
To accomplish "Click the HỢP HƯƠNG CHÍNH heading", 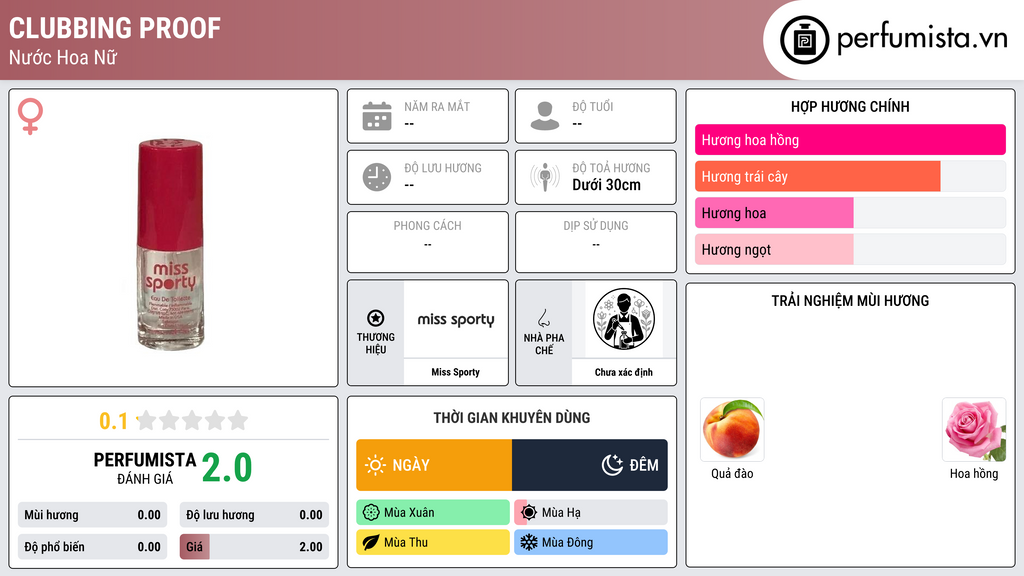I will pos(850,106).
